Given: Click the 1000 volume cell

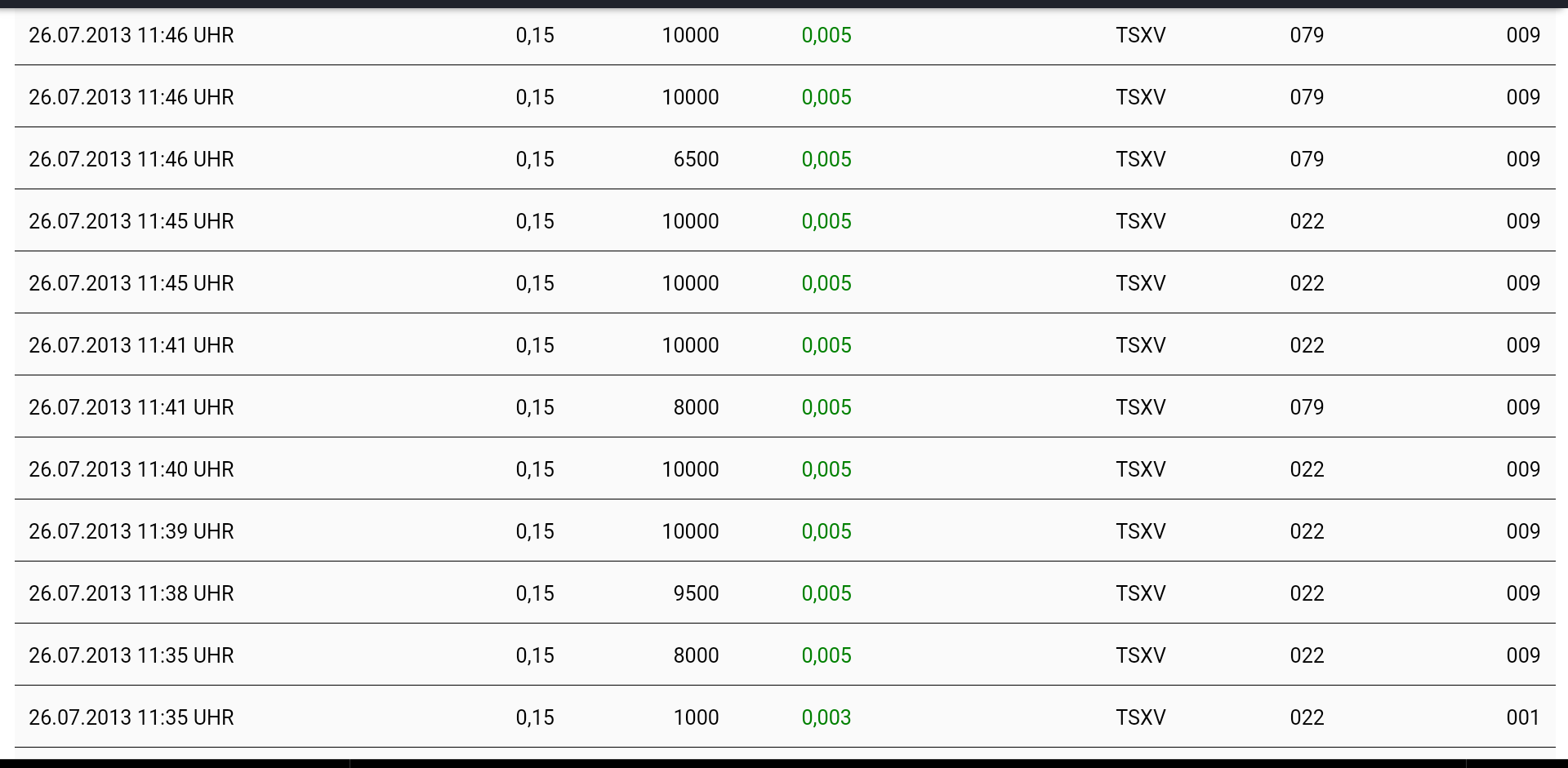Looking at the screenshot, I should click(696, 717).
